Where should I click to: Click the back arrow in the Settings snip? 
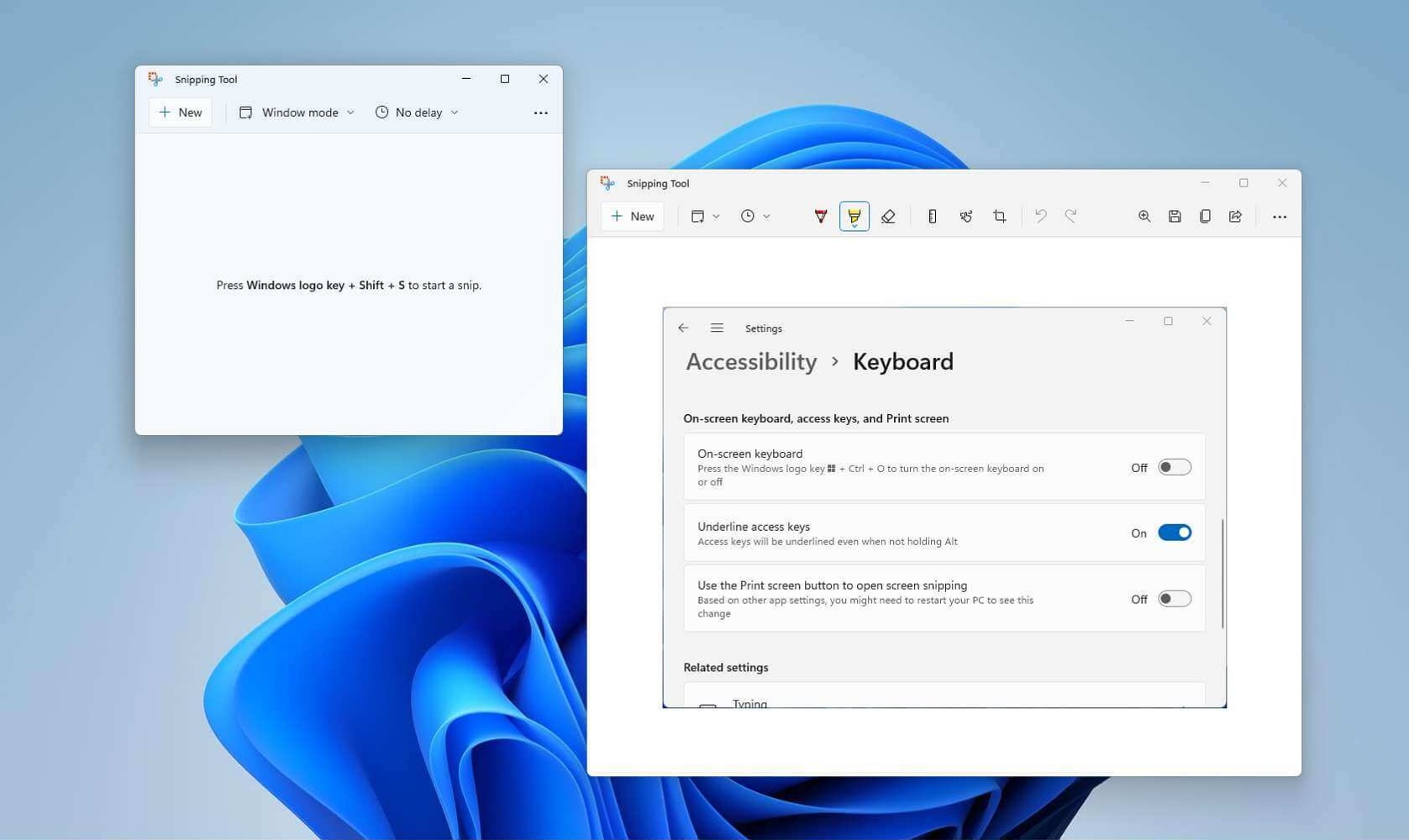tap(683, 328)
